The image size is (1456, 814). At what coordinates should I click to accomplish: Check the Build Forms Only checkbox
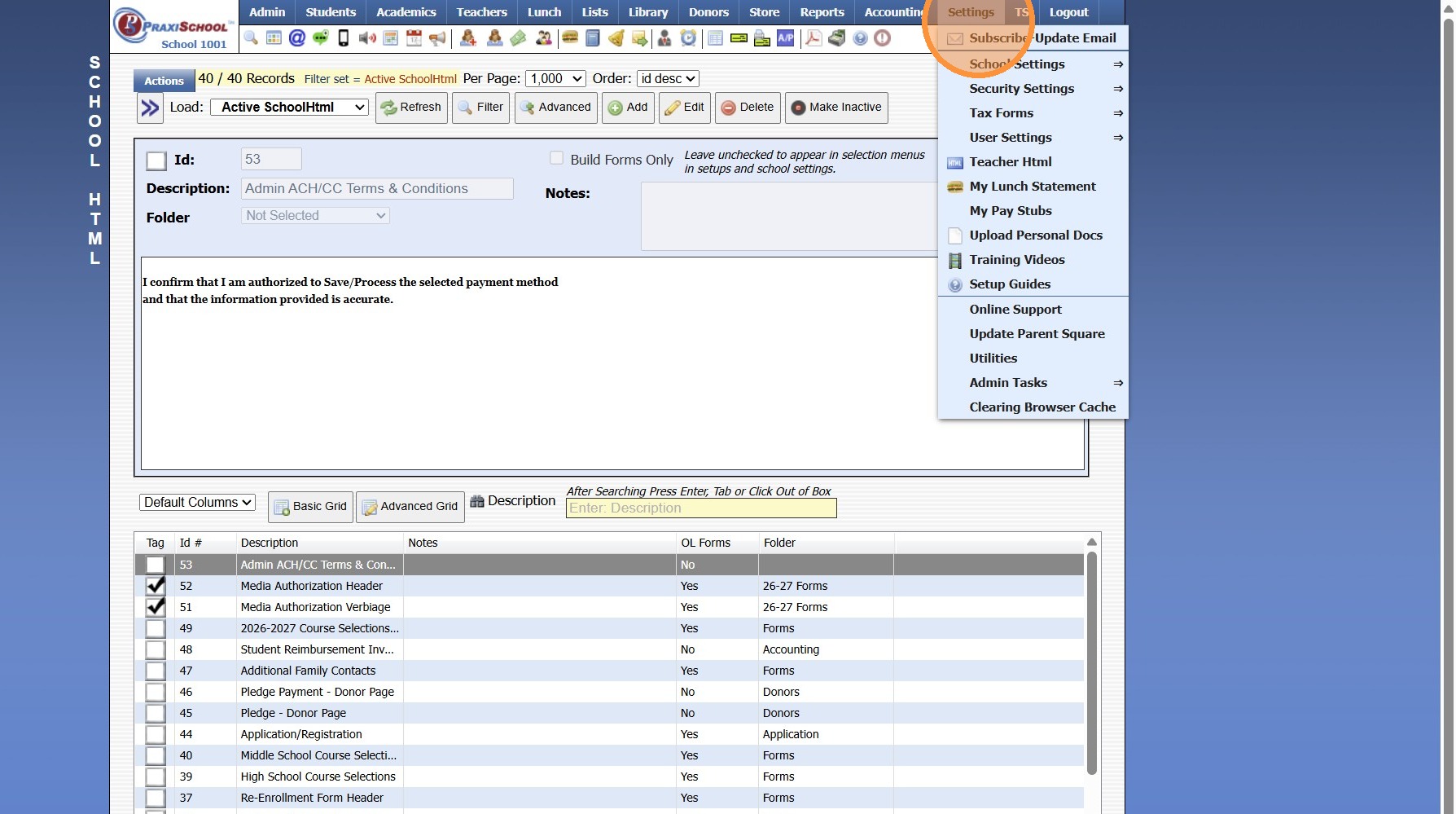coord(556,158)
